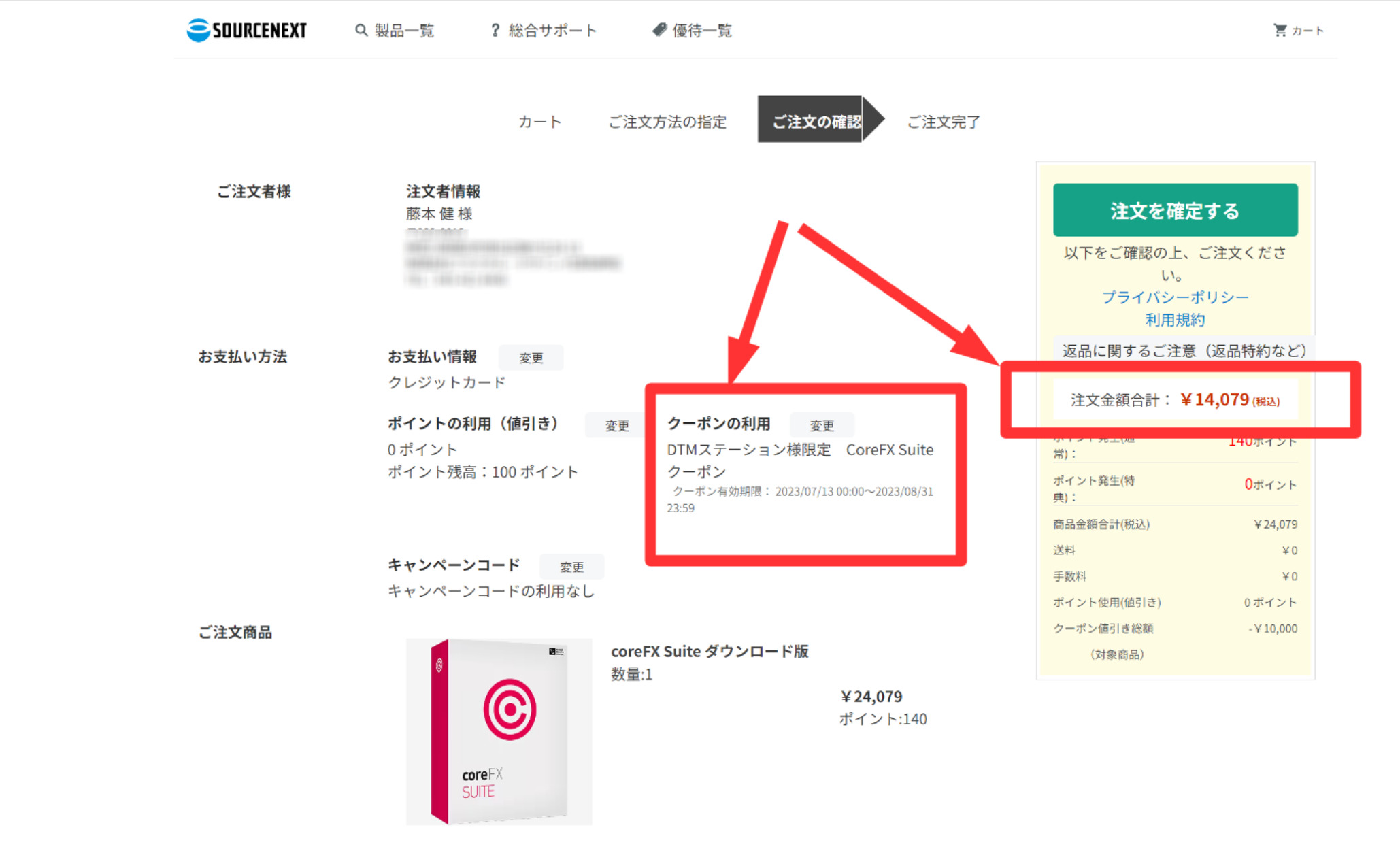This screenshot has height=868, width=1400.
Task: Change ポイントの利用 with 変更 button
Action: (617, 425)
